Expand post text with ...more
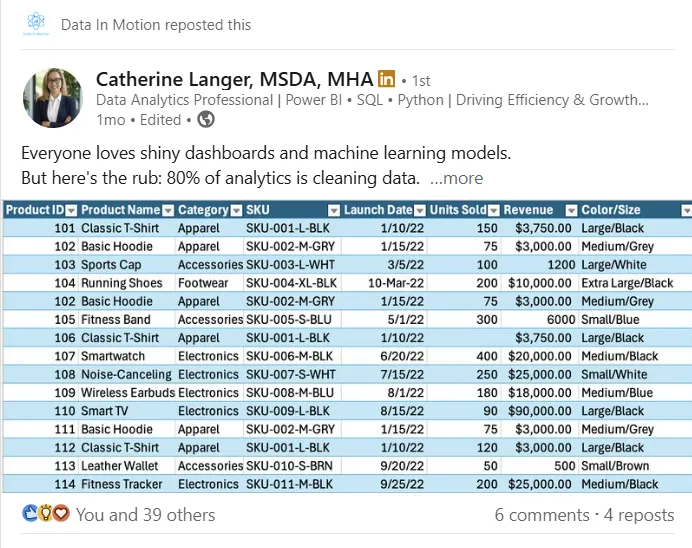 [456, 178]
